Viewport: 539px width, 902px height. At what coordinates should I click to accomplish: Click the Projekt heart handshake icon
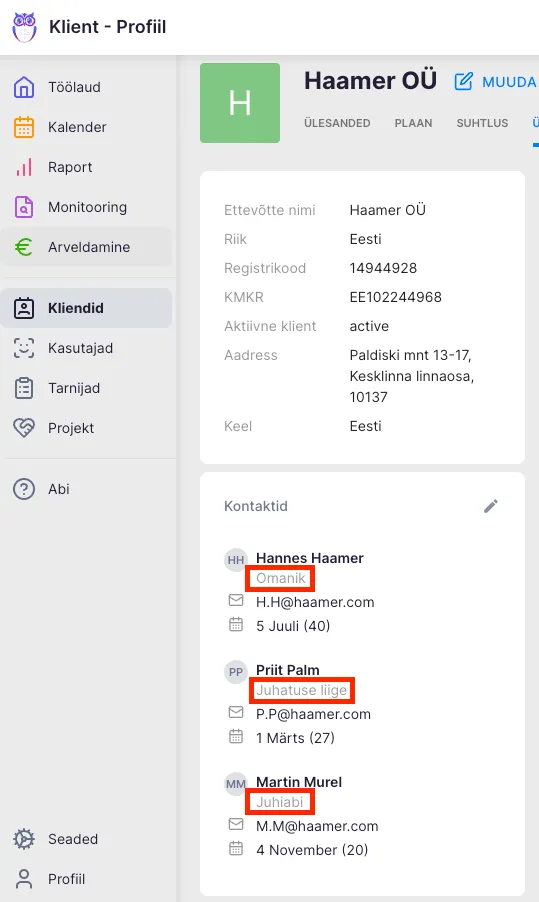(24, 428)
